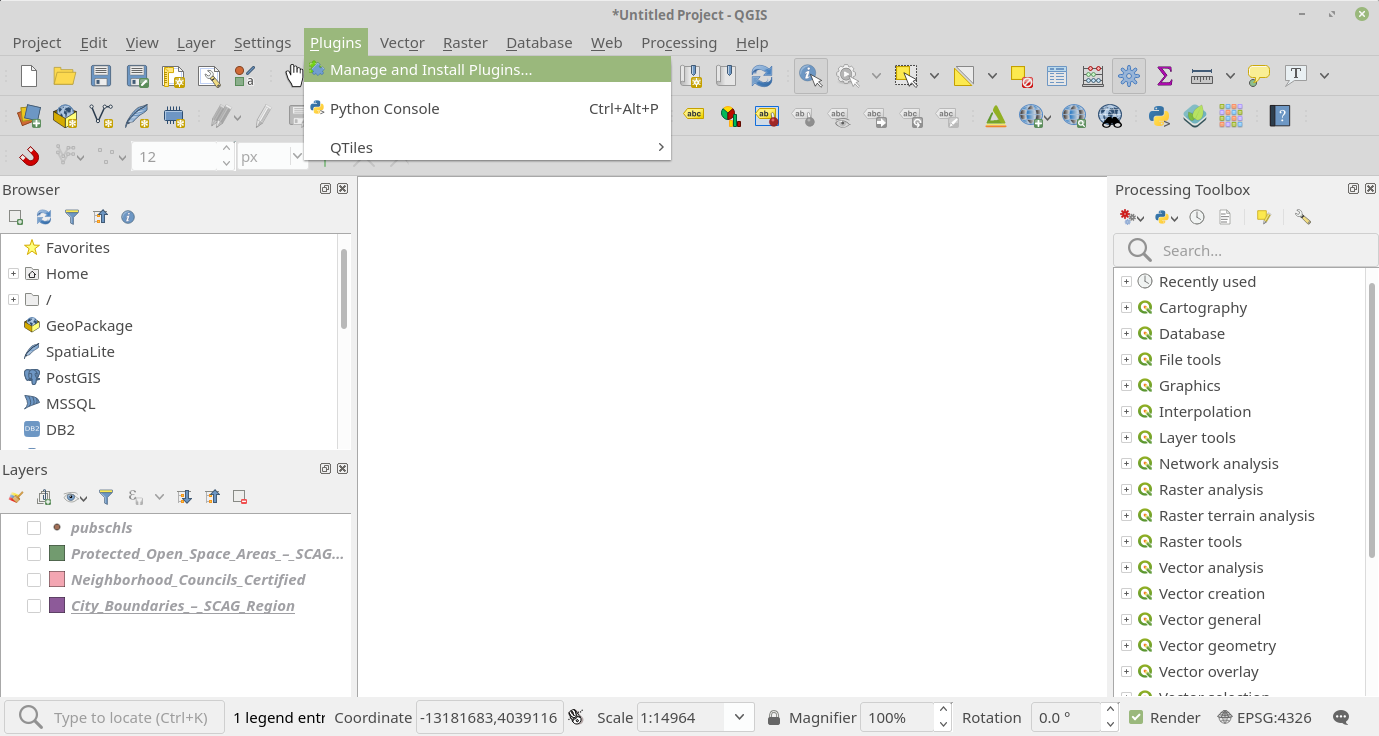Open the Field Calculator abacus icon
Image resolution: width=1379 pixels, height=736 pixels.
click(1093, 76)
